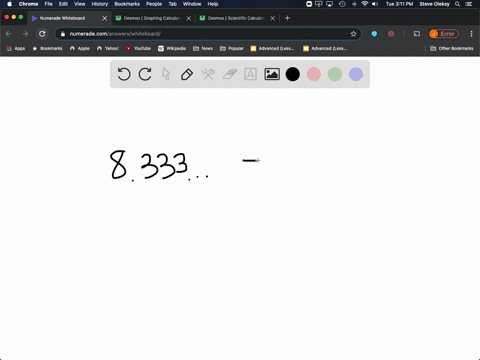The width and height of the screenshot is (480, 360).
Task: Open the History menu
Action: point(100,4)
